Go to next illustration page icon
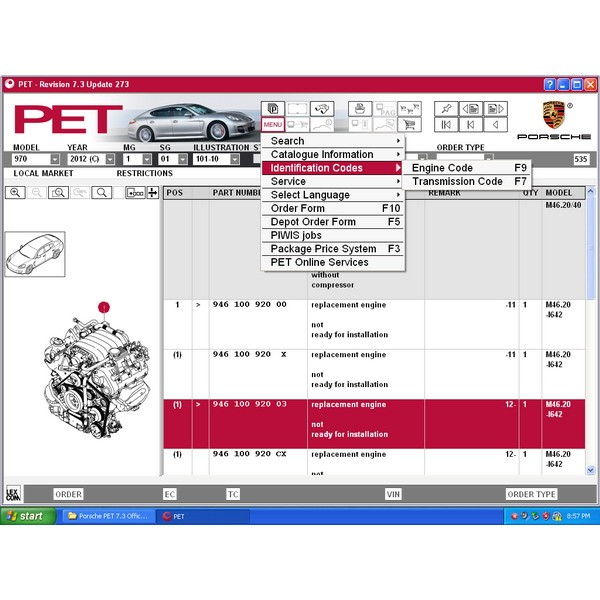Screen dimensions: 600x600 point(496,109)
